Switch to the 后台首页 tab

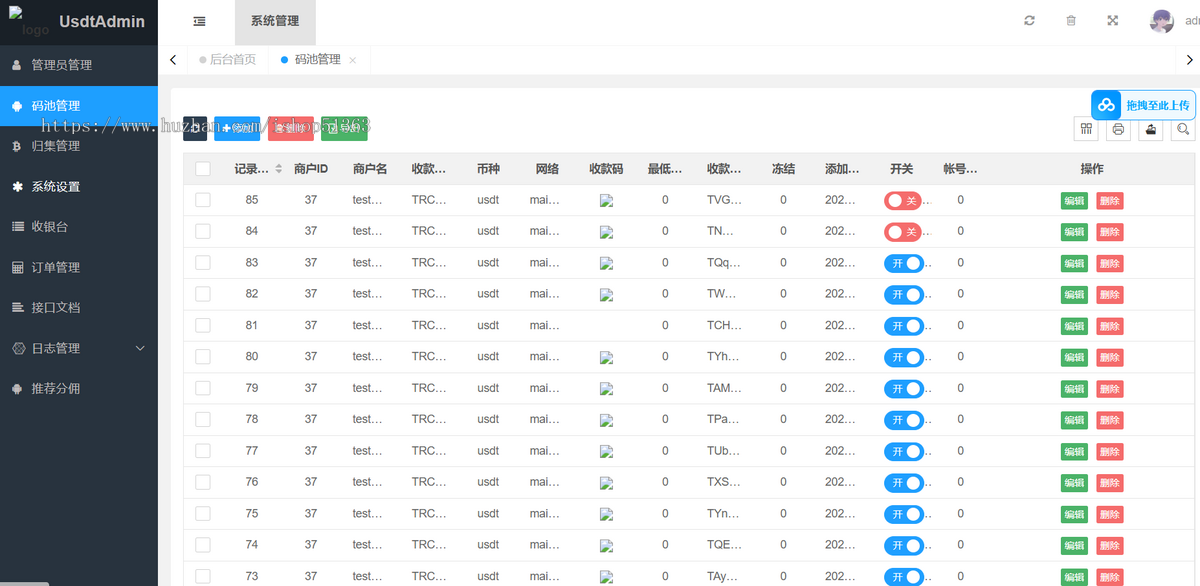point(227,60)
